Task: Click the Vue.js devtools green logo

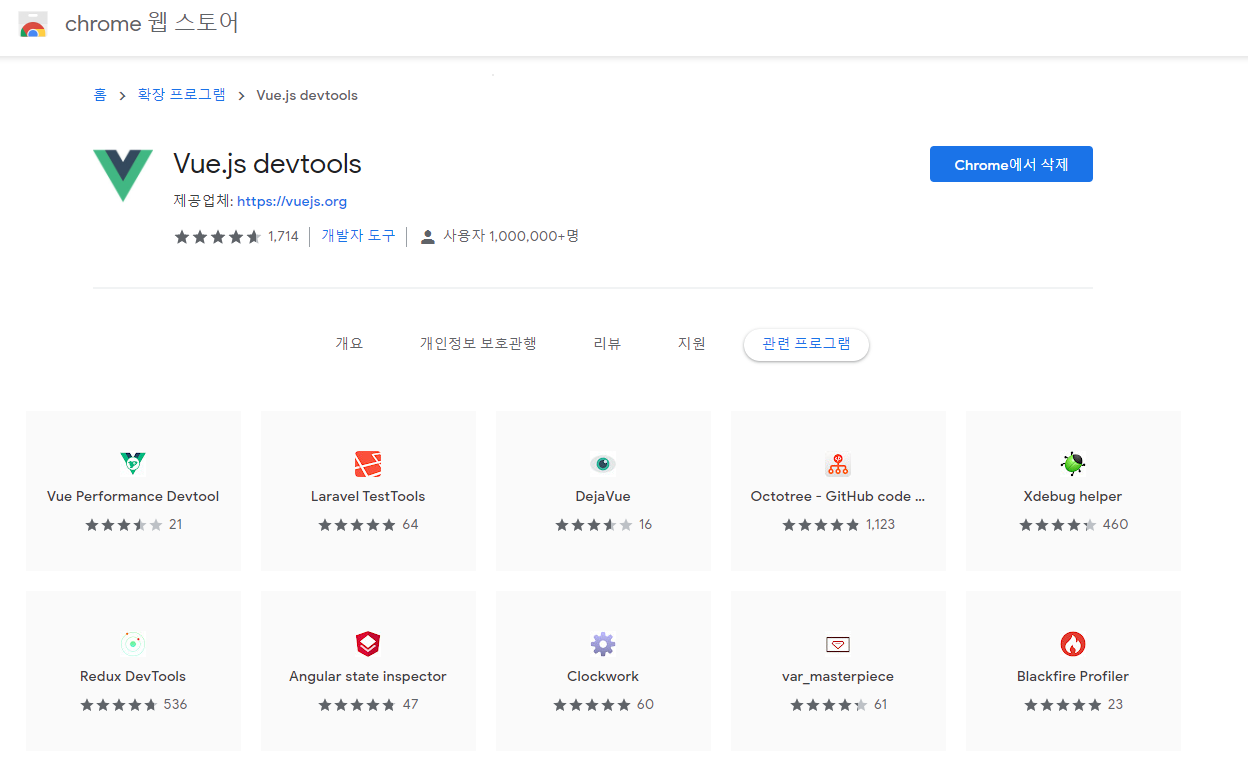Action: point(123,175)
